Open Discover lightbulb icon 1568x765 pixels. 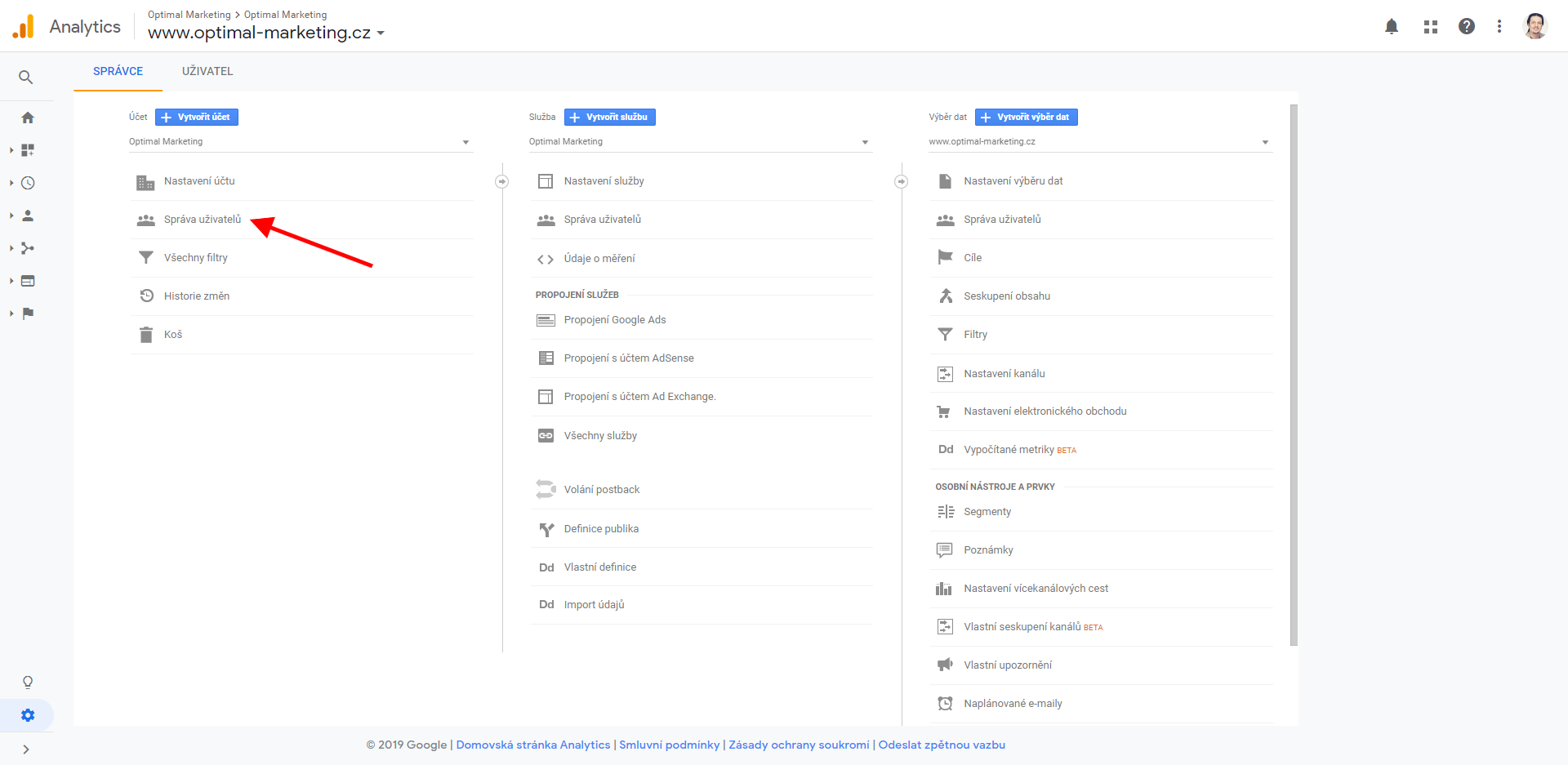(28, 683)
